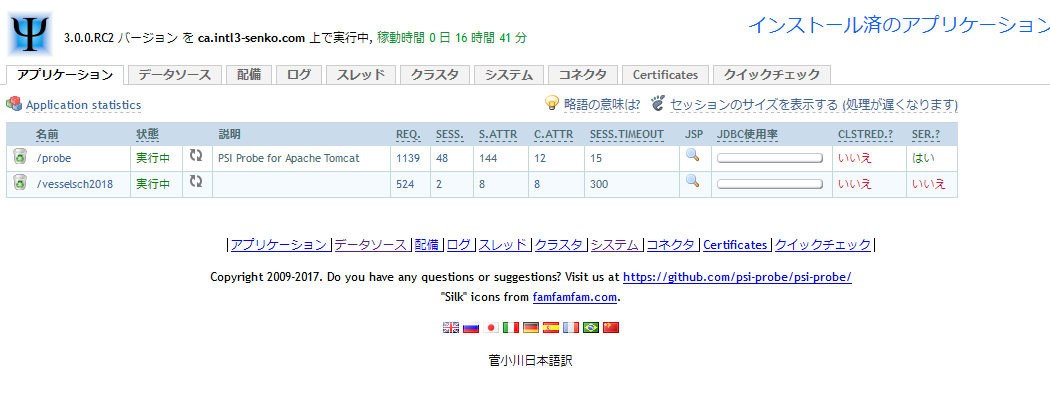Image resolution: width=1050 pixels, height=405 pixels.
Task: Reload the /vesselsch2018 application using the arrows icon
Action: point(196,183)
